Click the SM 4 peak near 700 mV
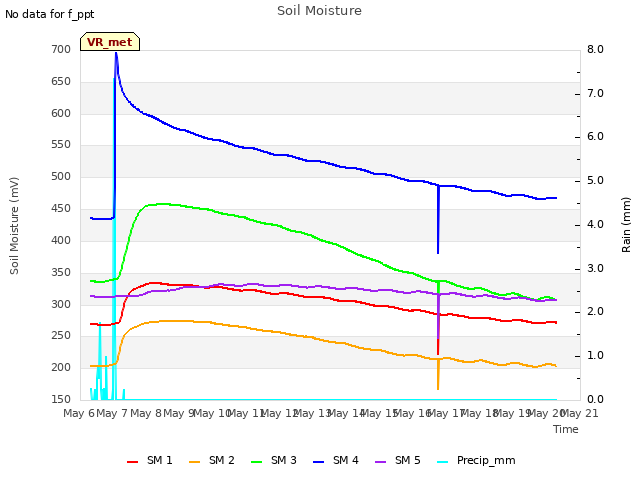The width and height of the screenshot is (640, 480). click(x=116, y=53)
